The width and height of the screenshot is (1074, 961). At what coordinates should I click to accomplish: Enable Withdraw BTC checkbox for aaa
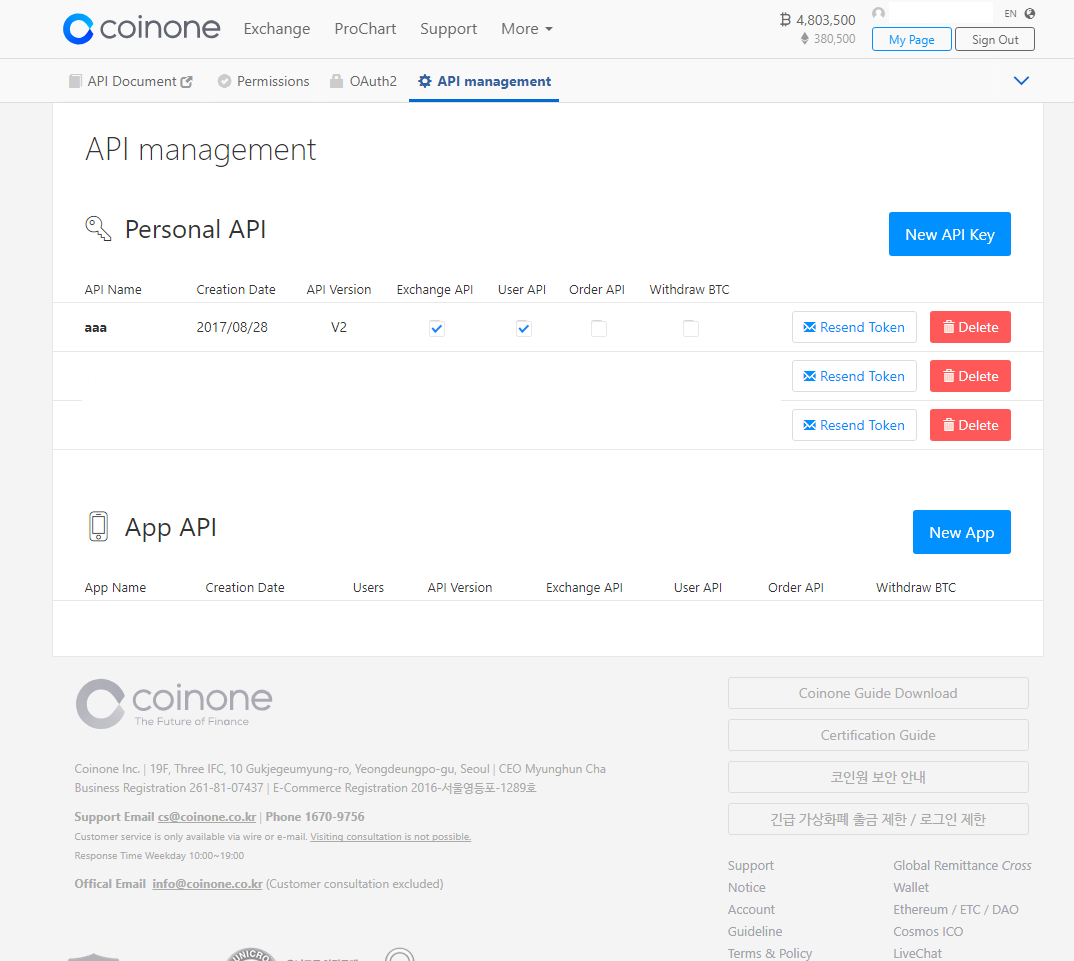pos(691,328)
